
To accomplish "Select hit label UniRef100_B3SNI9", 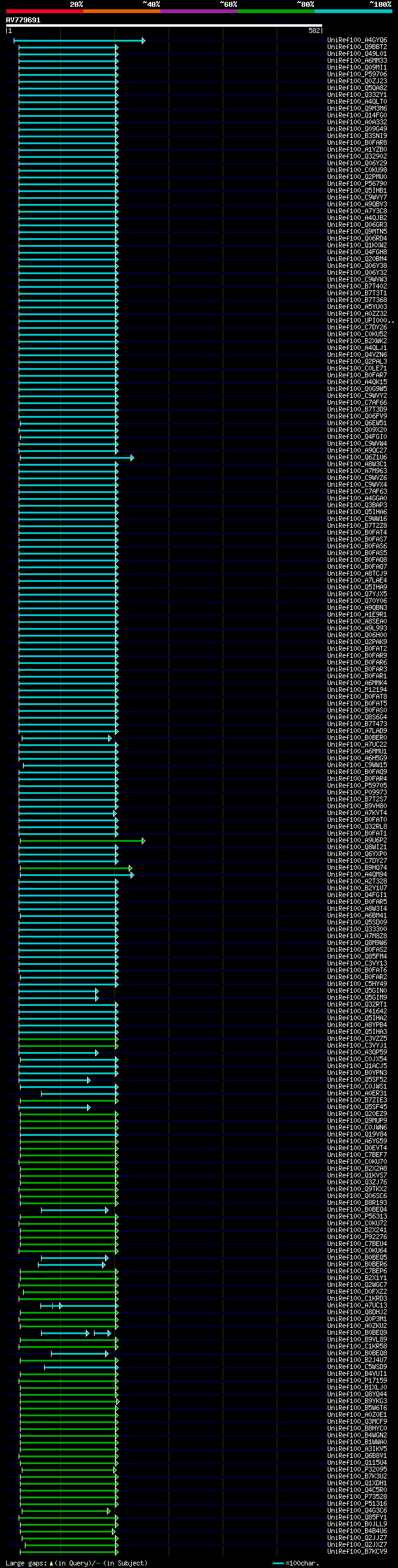I will [x=357, y=136].
